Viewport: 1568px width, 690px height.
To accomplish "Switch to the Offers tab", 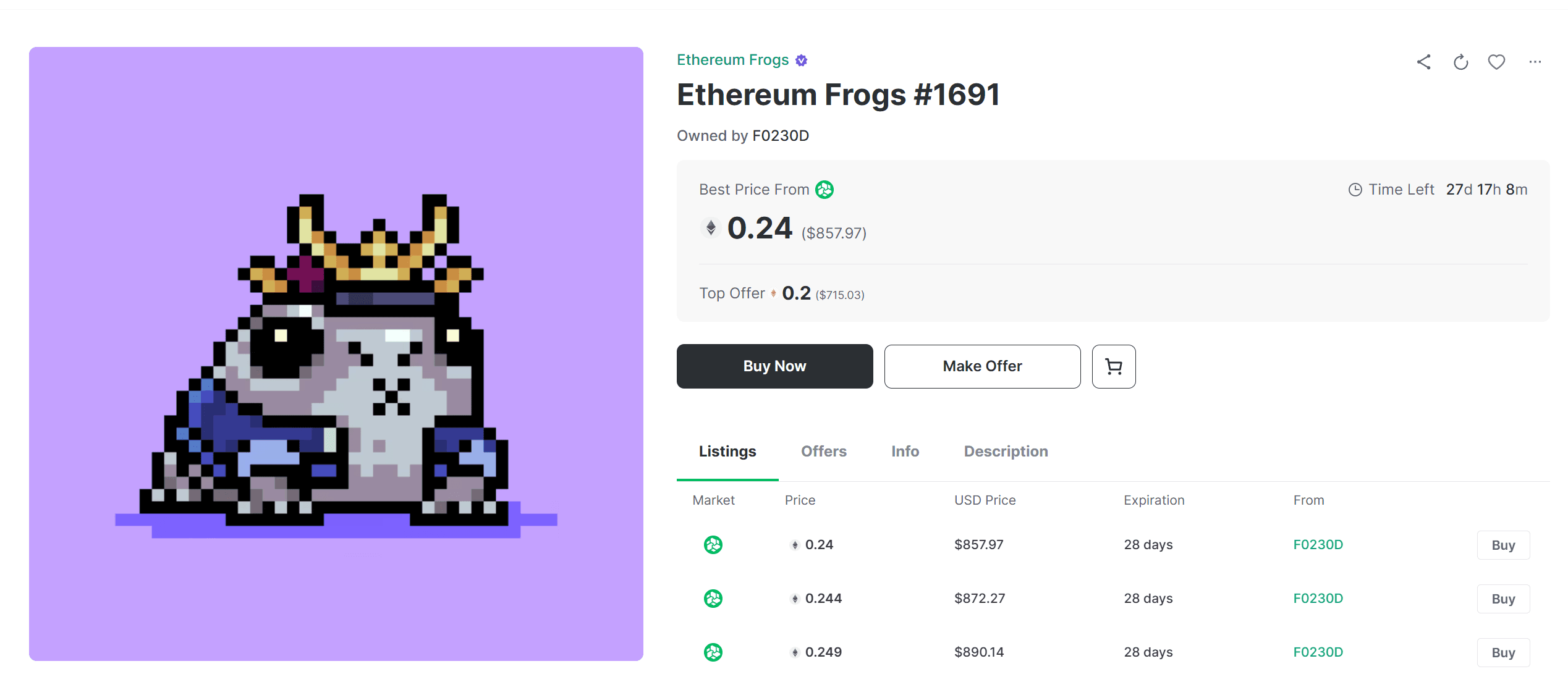I will tap(824, 452).
